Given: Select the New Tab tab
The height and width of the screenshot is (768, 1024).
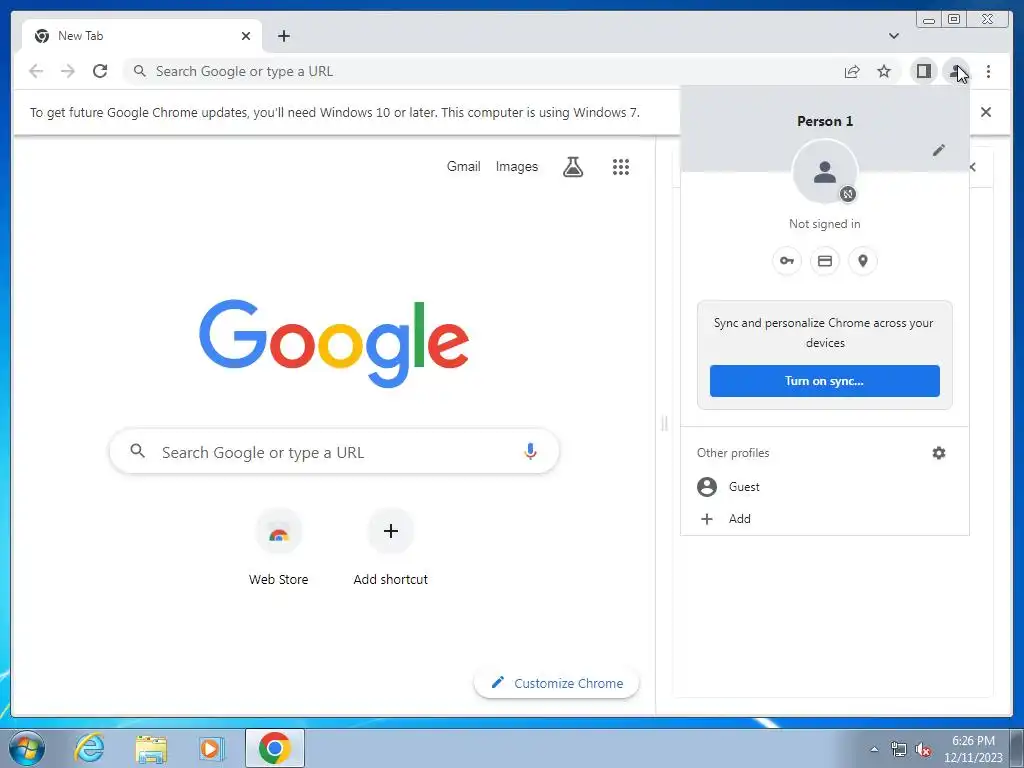Looking at the screenshot, I should click(142, 36).
